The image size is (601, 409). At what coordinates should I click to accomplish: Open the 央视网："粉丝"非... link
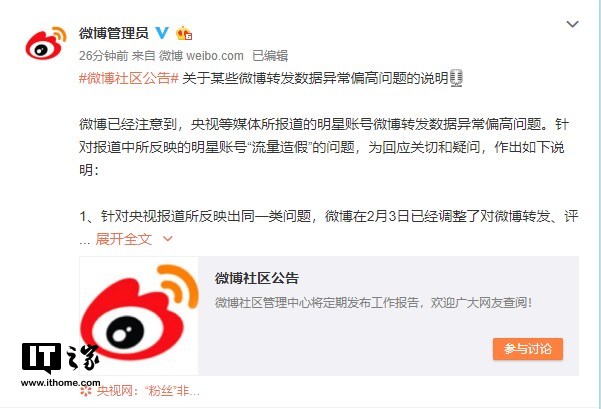(x=148, y=391)
